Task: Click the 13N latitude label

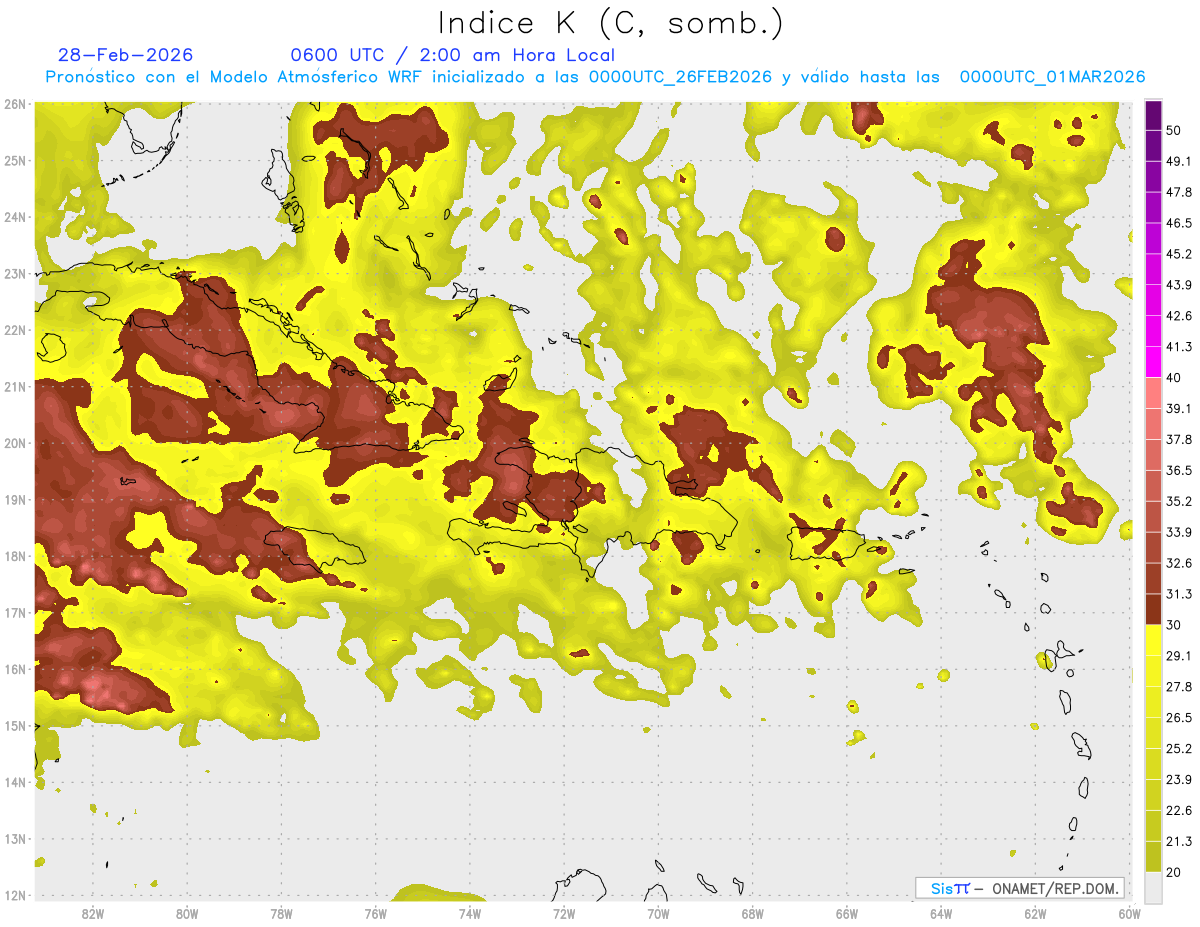Action: click(x=15, y=838)
